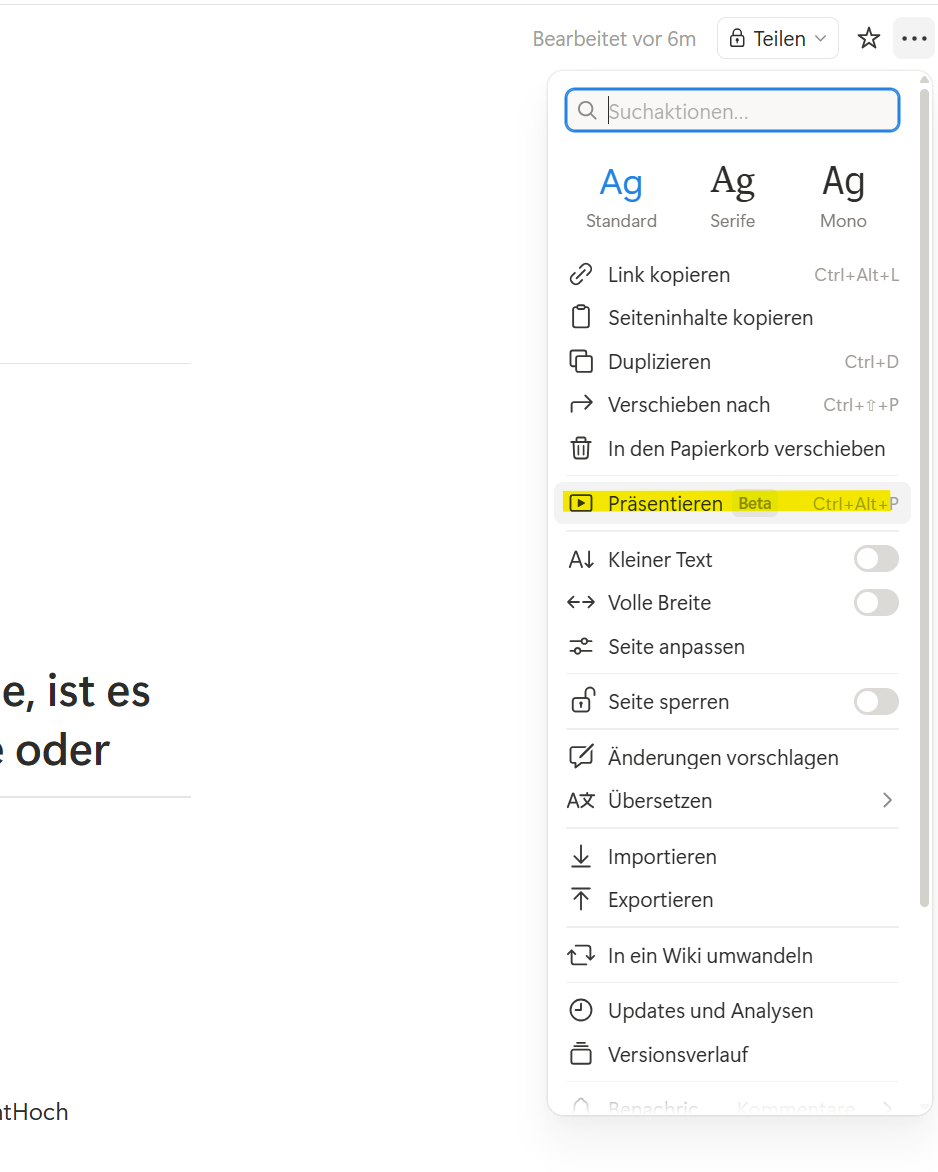Click the export arrow icon beside Exportieren
This screenshot has width=938, height=1172.
pos(582,899)
